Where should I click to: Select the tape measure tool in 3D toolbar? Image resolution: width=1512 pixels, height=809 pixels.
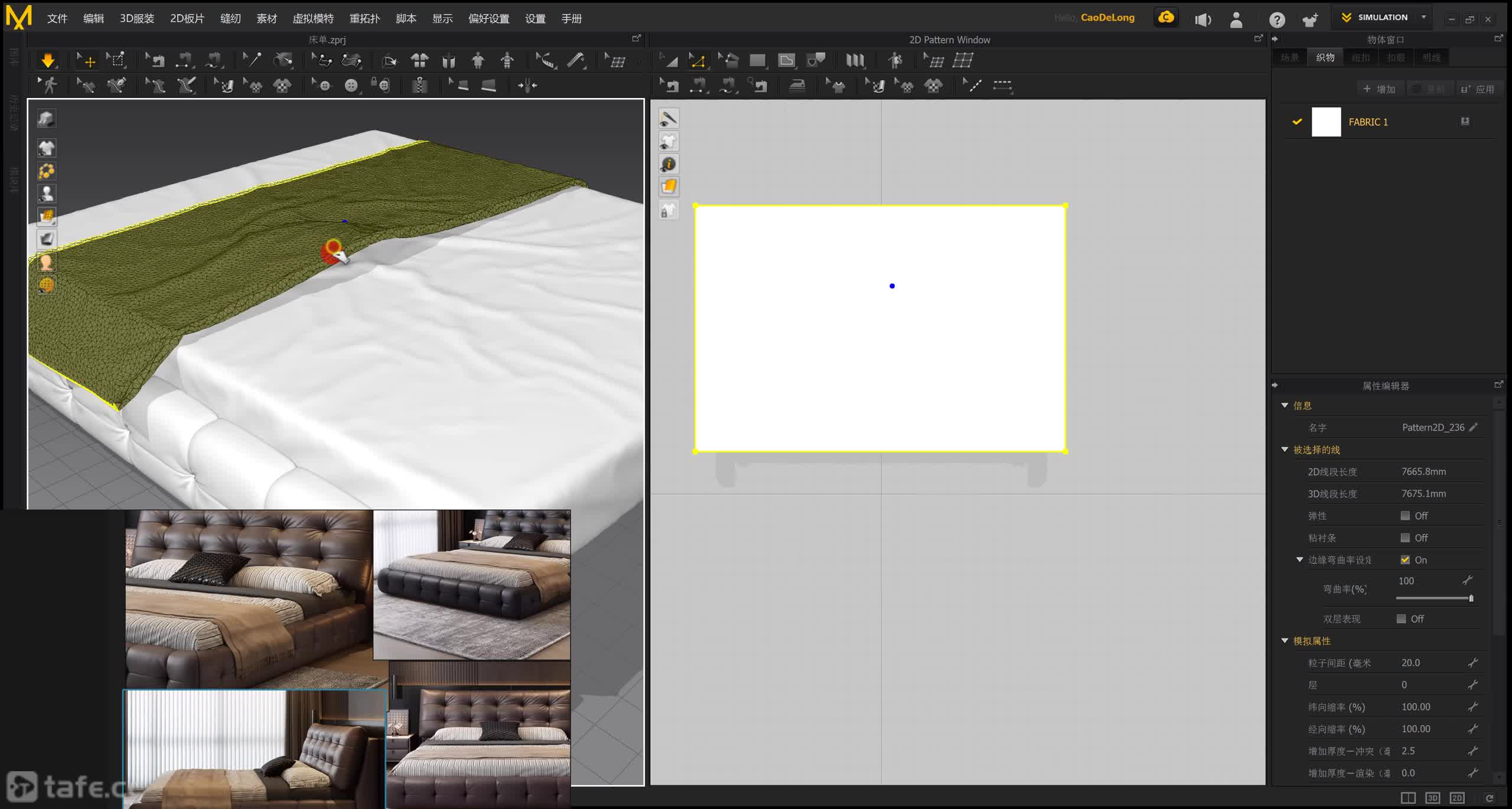click(x=576, y=60)
